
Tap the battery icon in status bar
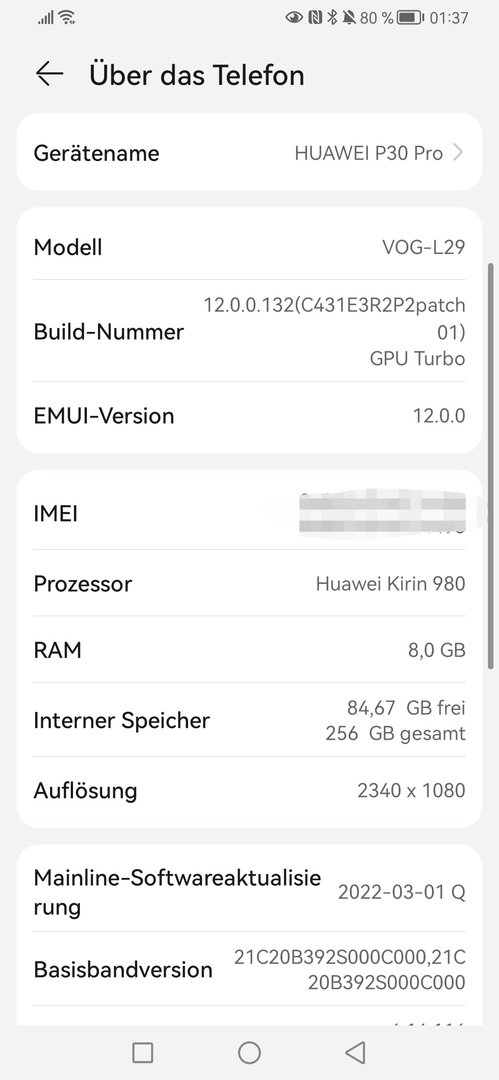pos(411,18)
